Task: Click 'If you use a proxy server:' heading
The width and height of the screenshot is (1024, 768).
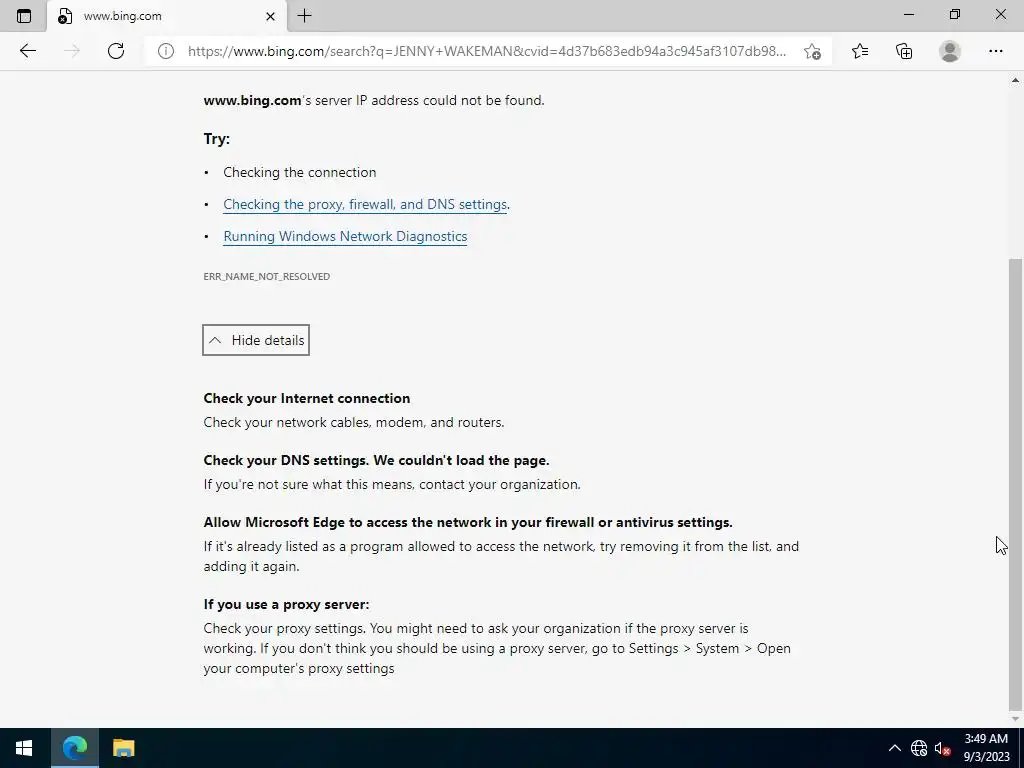Action: (286, 605)
